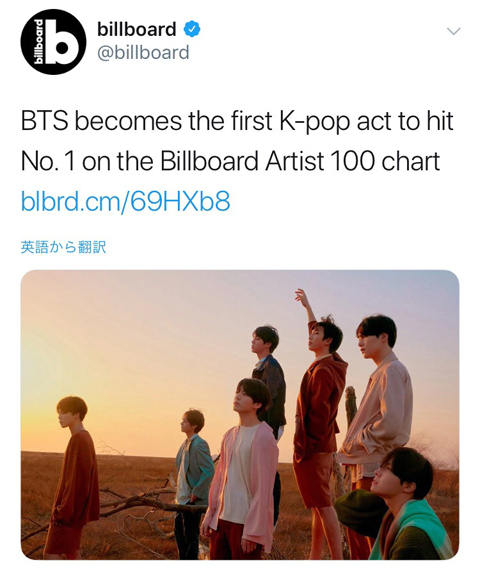The height and width of the screenshot is (570, 480).
Task: Select the tweet text about BTS
Action: pyautogui.click(x=237, y=141)
